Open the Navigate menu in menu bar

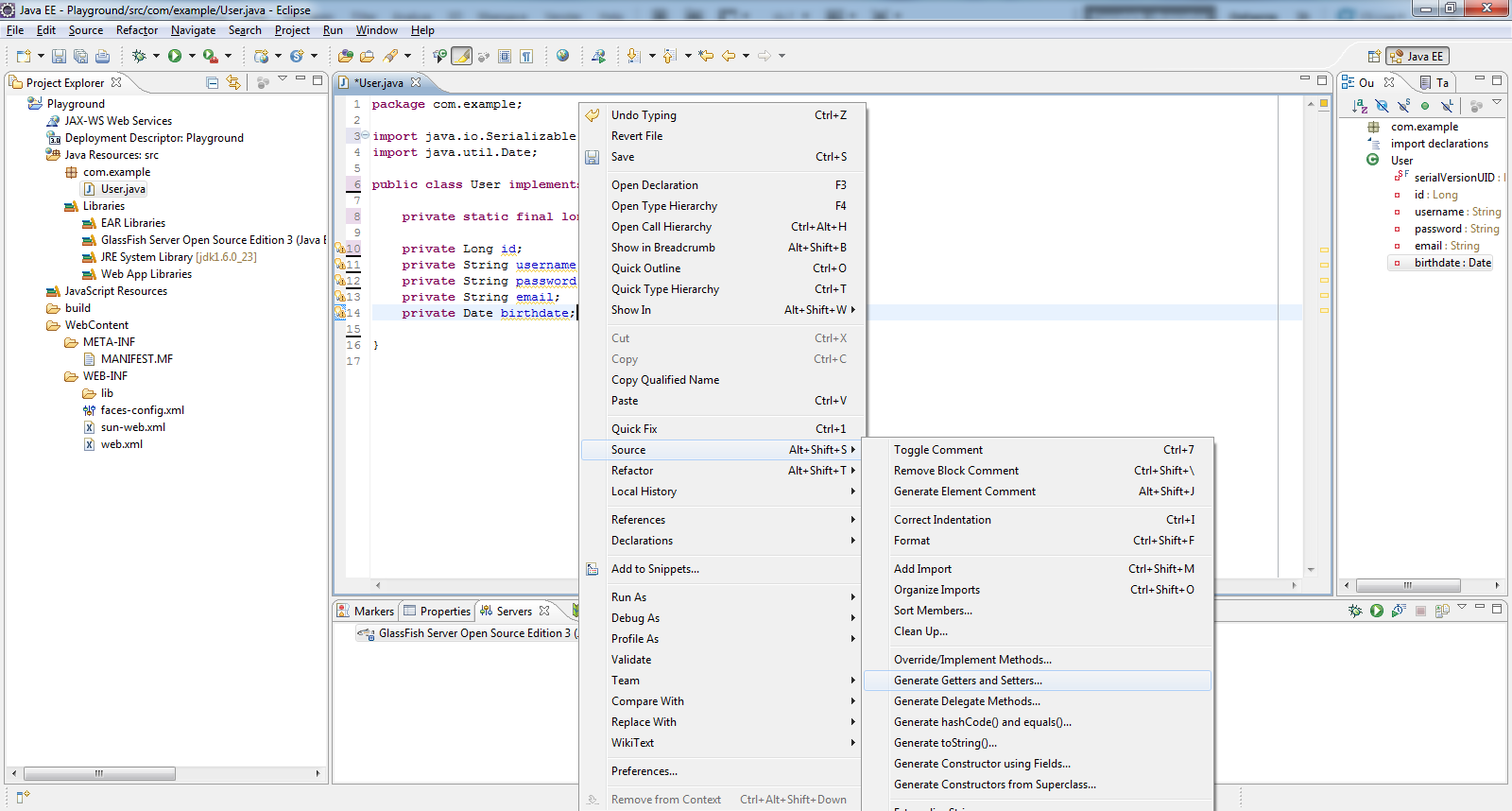[193, 30]
